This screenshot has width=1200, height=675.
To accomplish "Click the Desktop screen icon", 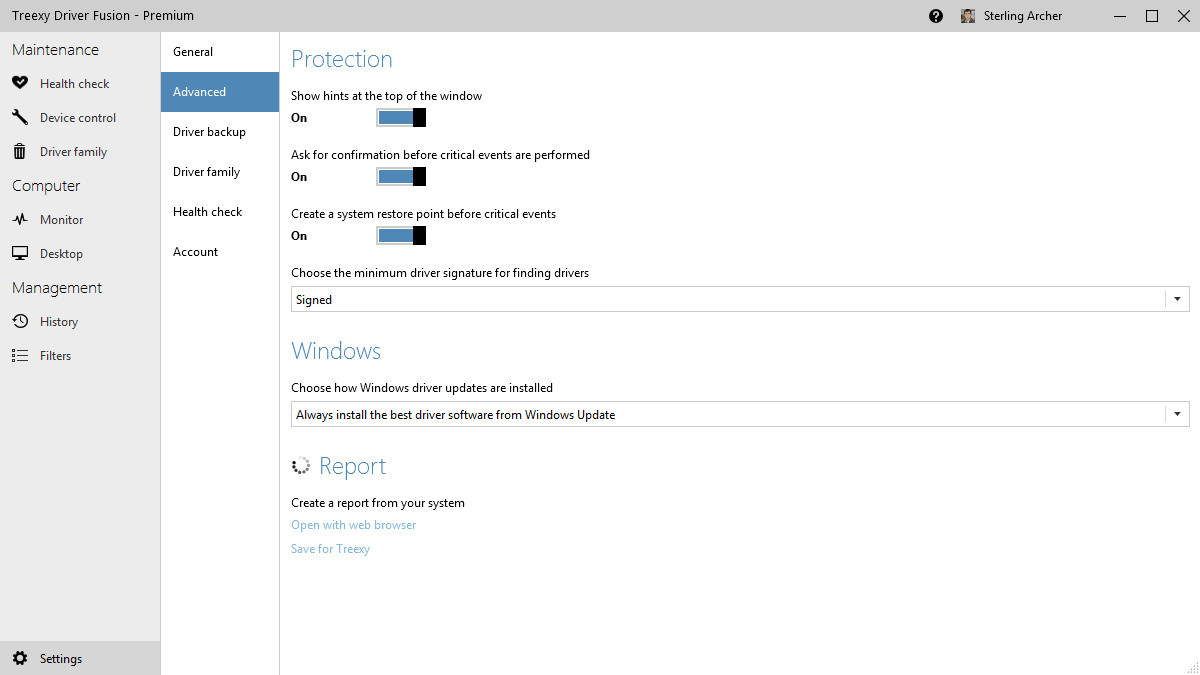I will [20, 253].
